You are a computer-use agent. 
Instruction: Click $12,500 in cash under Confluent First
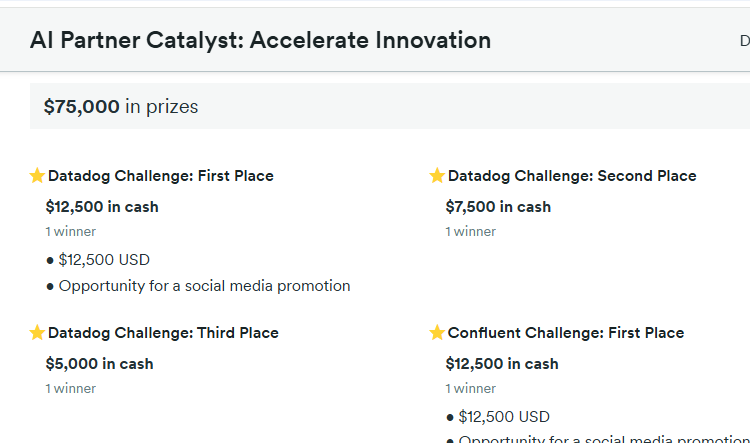coord(502,364)
